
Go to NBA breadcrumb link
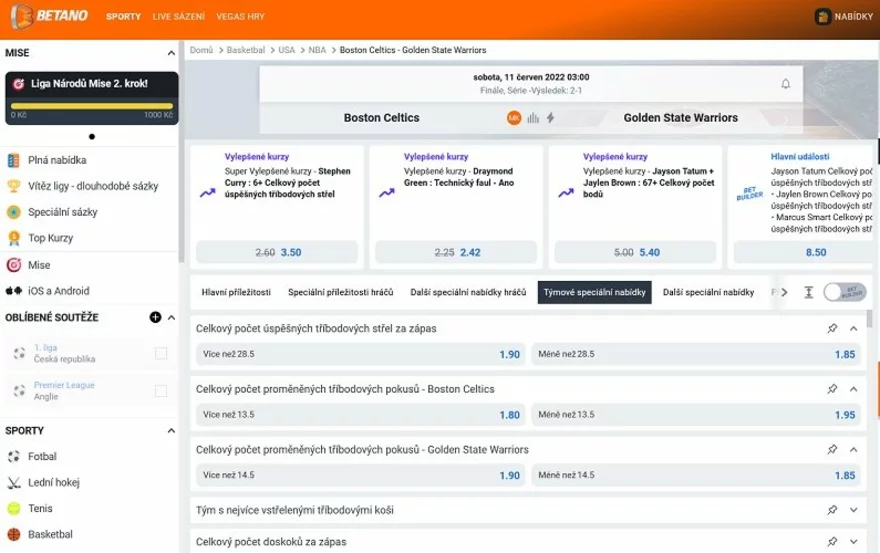tap(317, 50)
